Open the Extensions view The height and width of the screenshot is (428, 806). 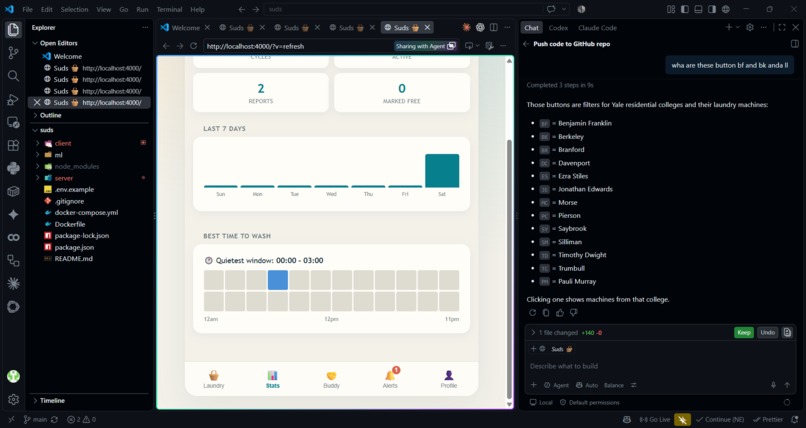pos(13,145)
